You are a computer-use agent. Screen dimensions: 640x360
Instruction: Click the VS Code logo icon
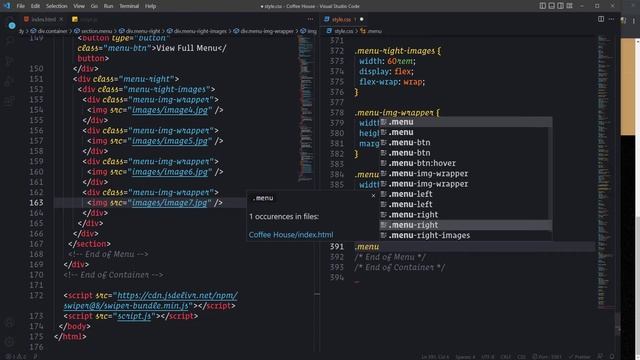pos(7,6)
